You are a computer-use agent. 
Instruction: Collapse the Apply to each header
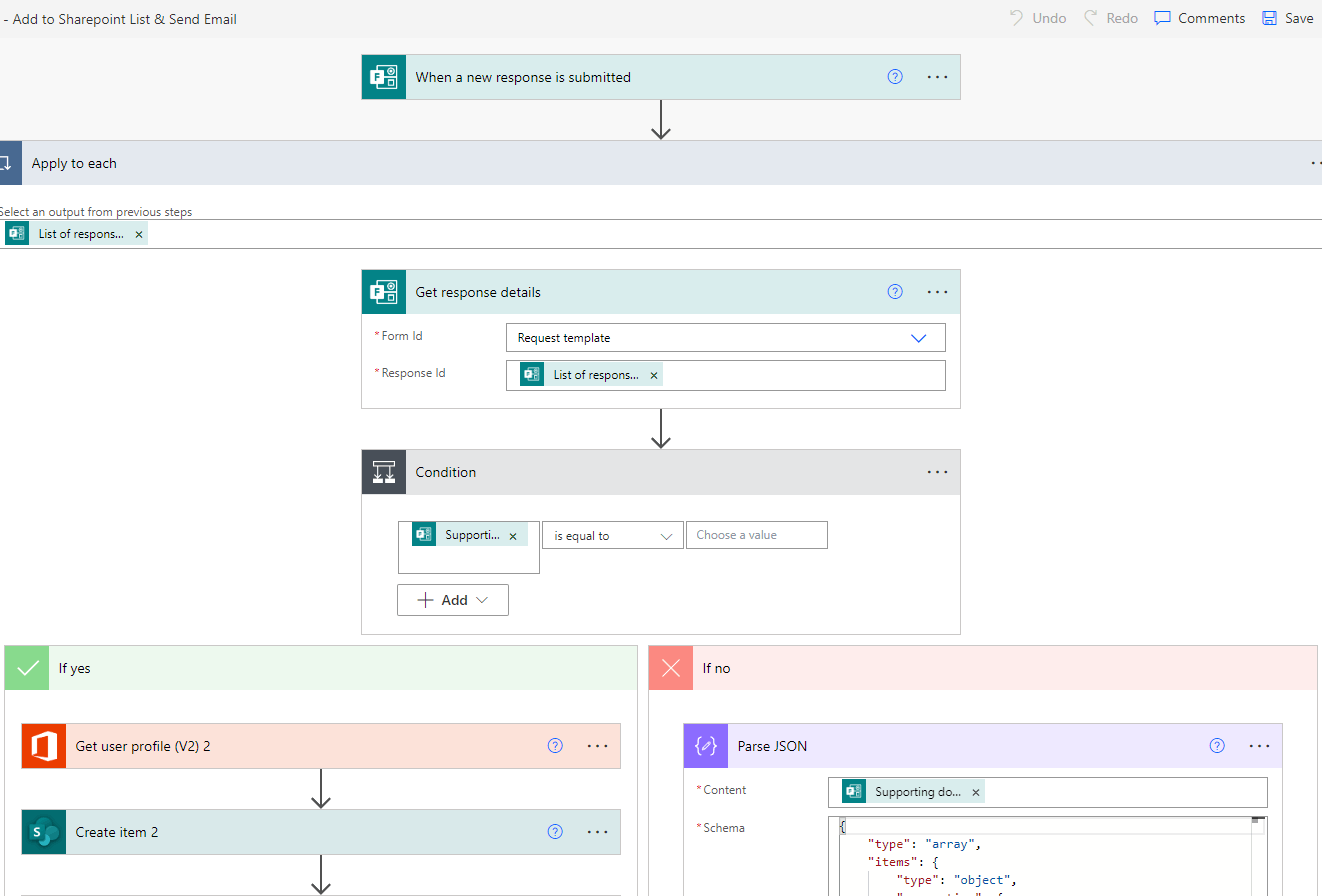coord(661,163)
